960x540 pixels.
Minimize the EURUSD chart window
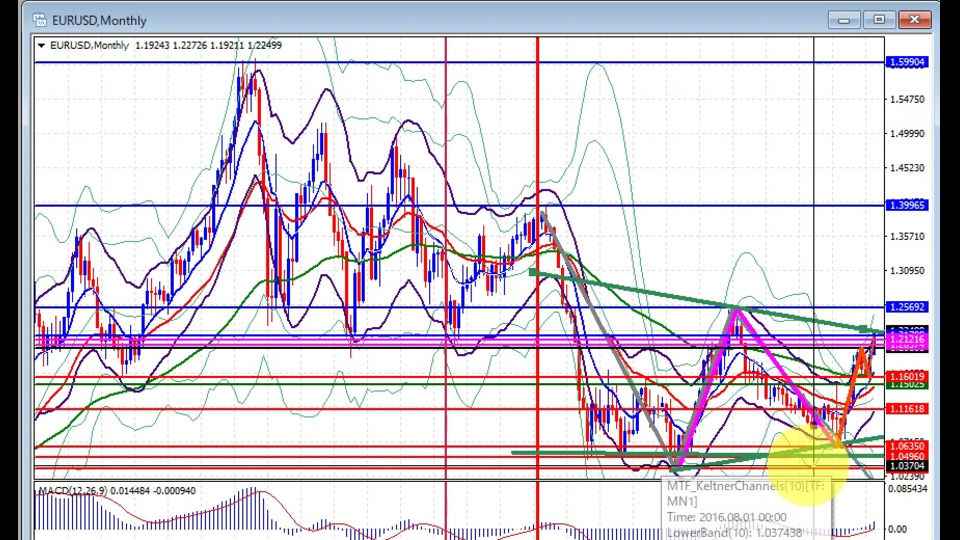(x=844, y=19)
